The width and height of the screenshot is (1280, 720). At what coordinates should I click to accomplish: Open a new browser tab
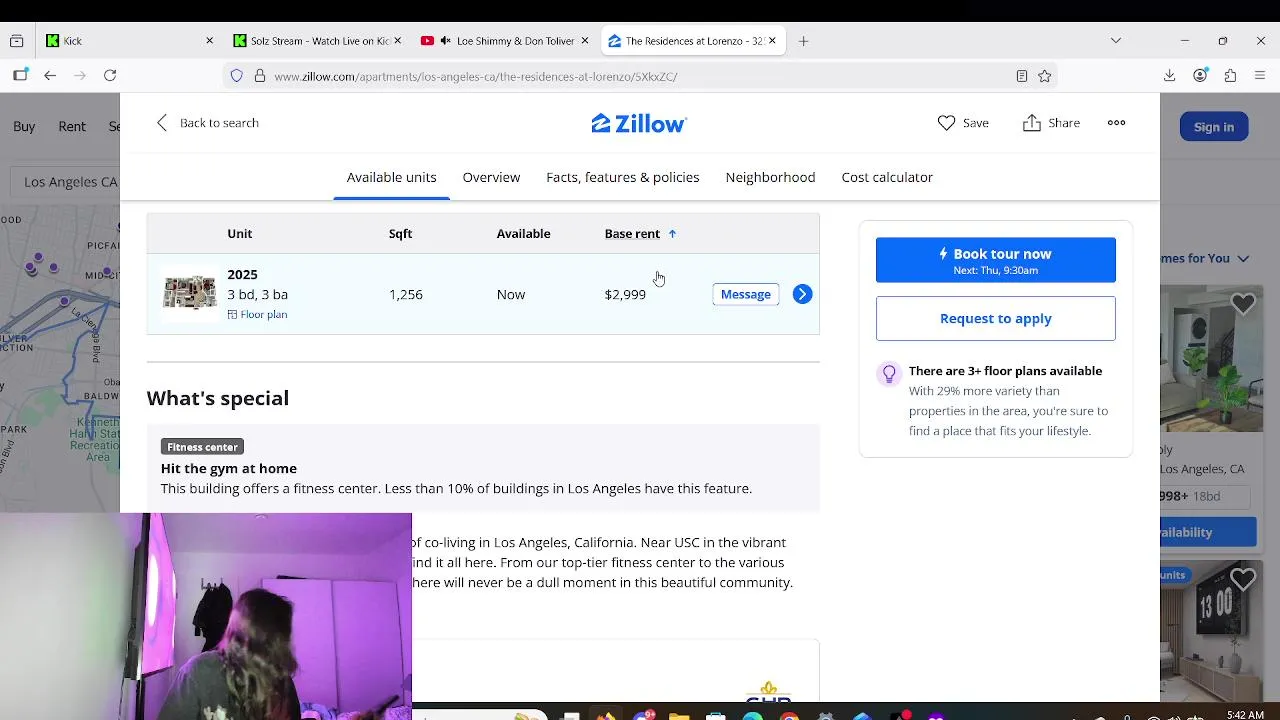[803, 41]
